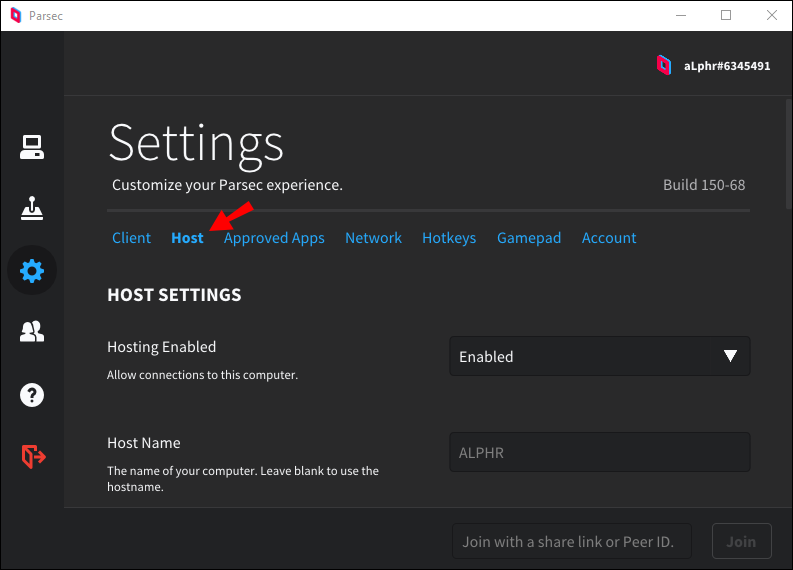Viewport: 793px width, 570px height.
Task: Switch to the Client tab
Action: pyautogui.click(x=131, y=238)
